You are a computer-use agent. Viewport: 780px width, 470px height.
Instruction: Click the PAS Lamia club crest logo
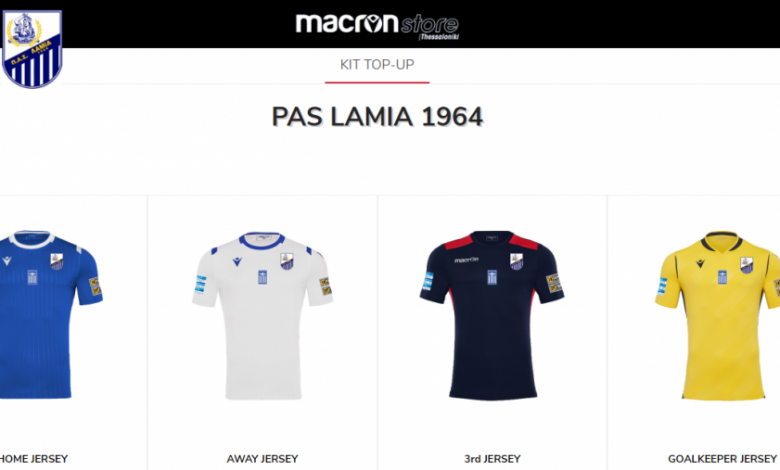coord(32,49)
